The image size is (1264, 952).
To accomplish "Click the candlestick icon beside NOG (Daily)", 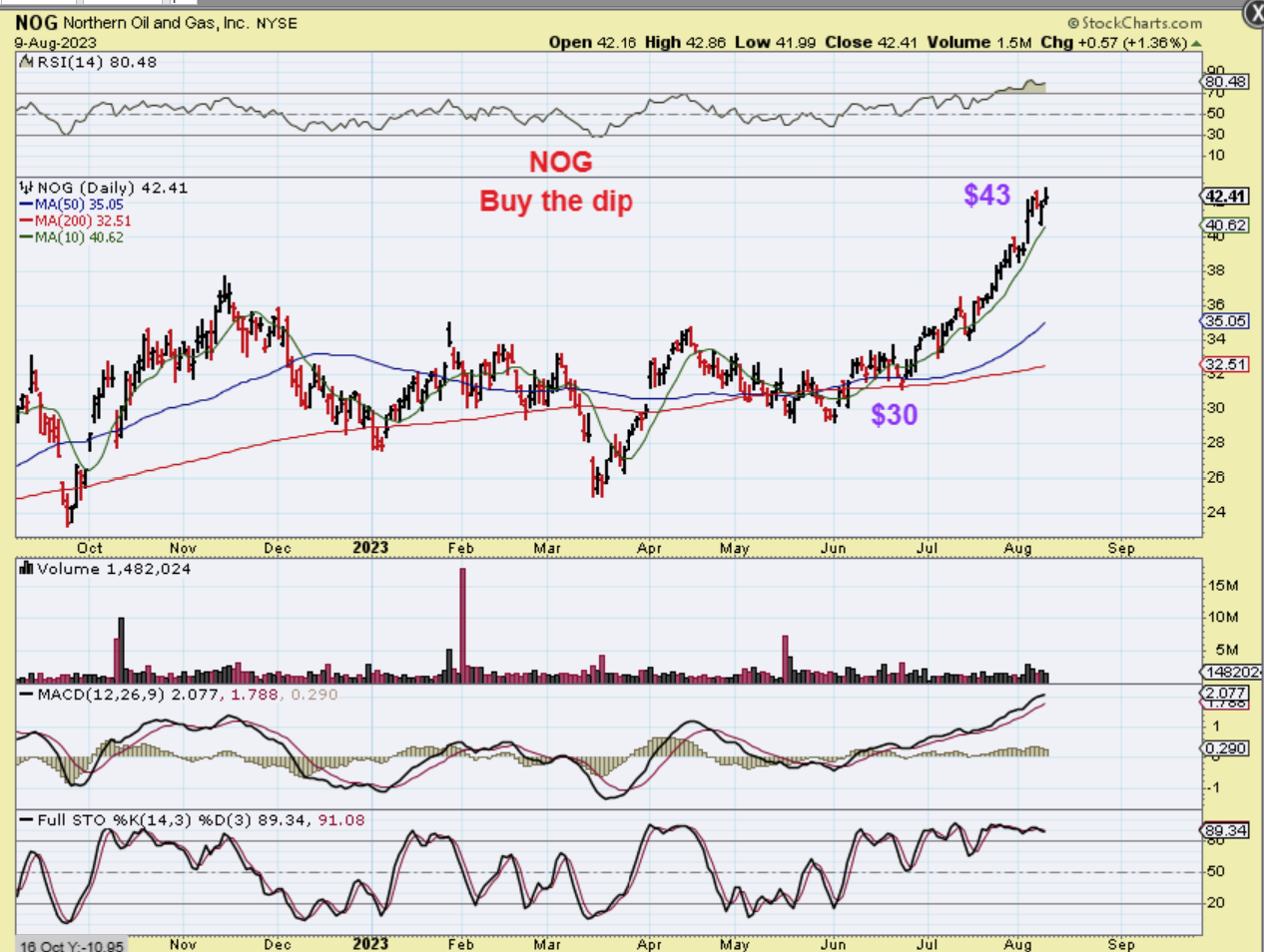I will [x=27, y=188].
